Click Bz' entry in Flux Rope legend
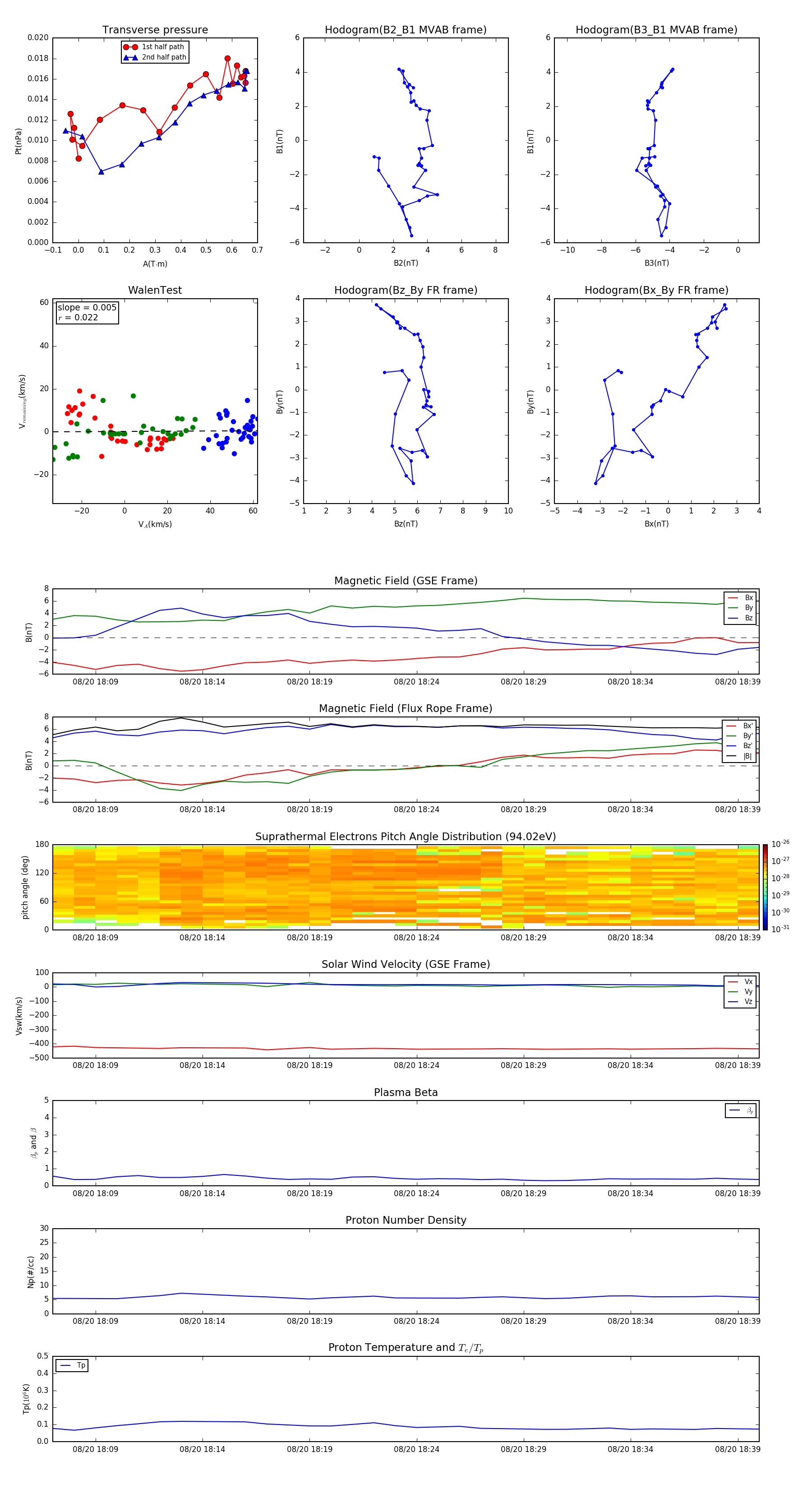Image resolution: width=812 pixels, height=1489 pixels. 740,746
